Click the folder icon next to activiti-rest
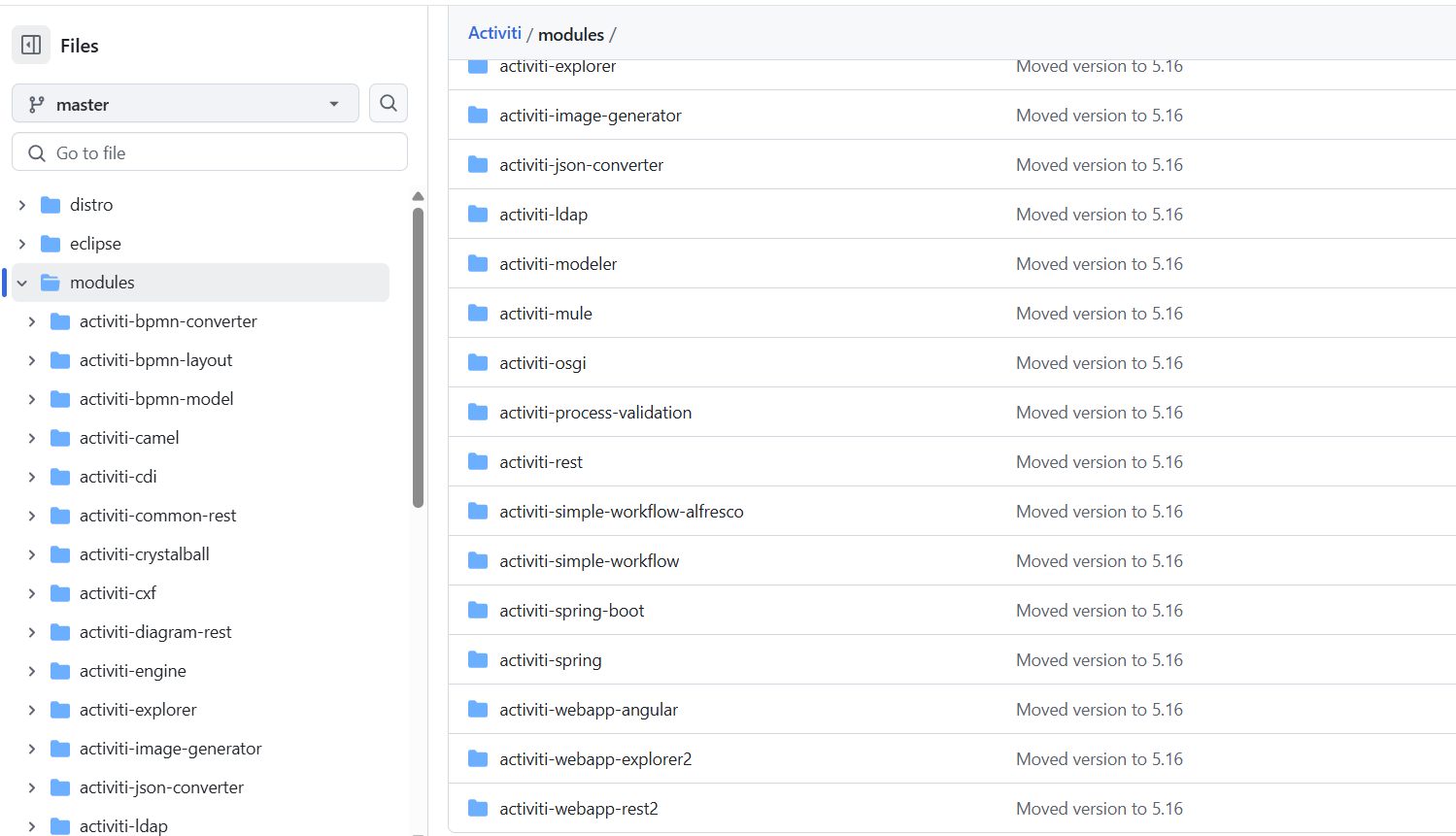This screenshot has width=1456, height=836. 477,461
